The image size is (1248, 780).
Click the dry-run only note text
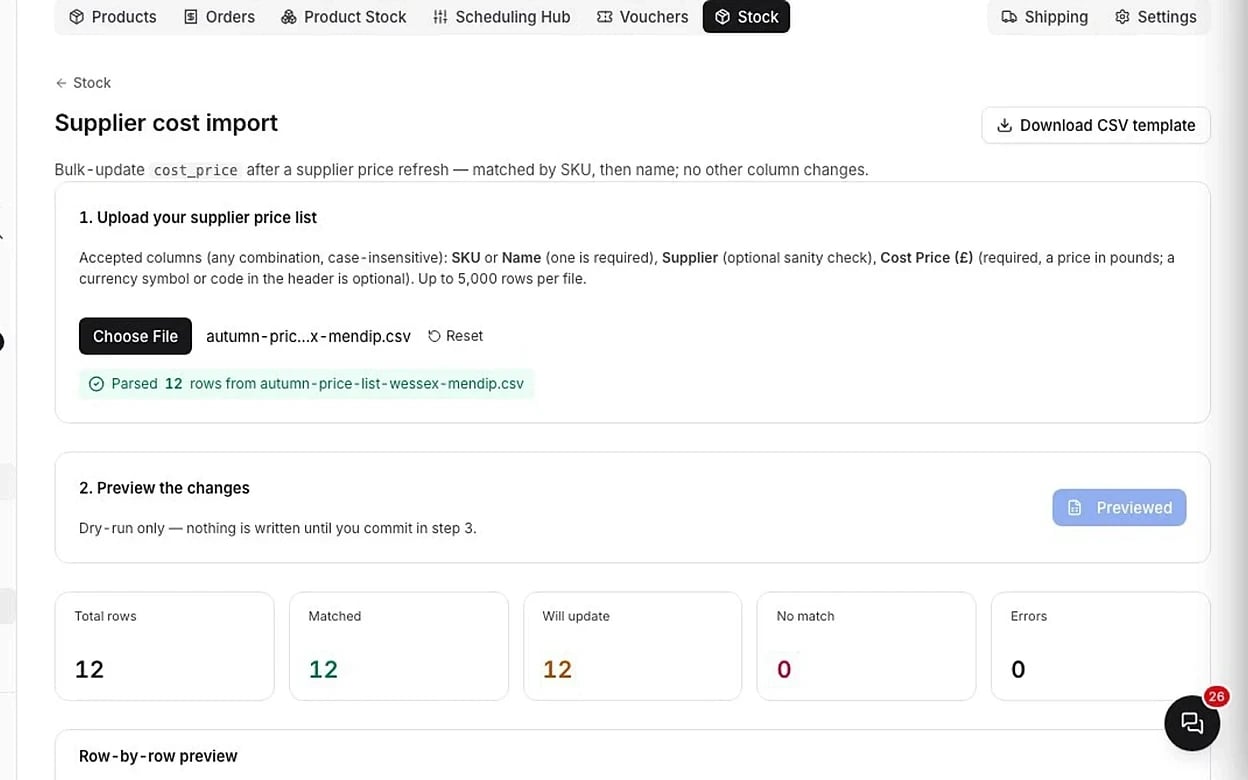[x=278, y=528]
